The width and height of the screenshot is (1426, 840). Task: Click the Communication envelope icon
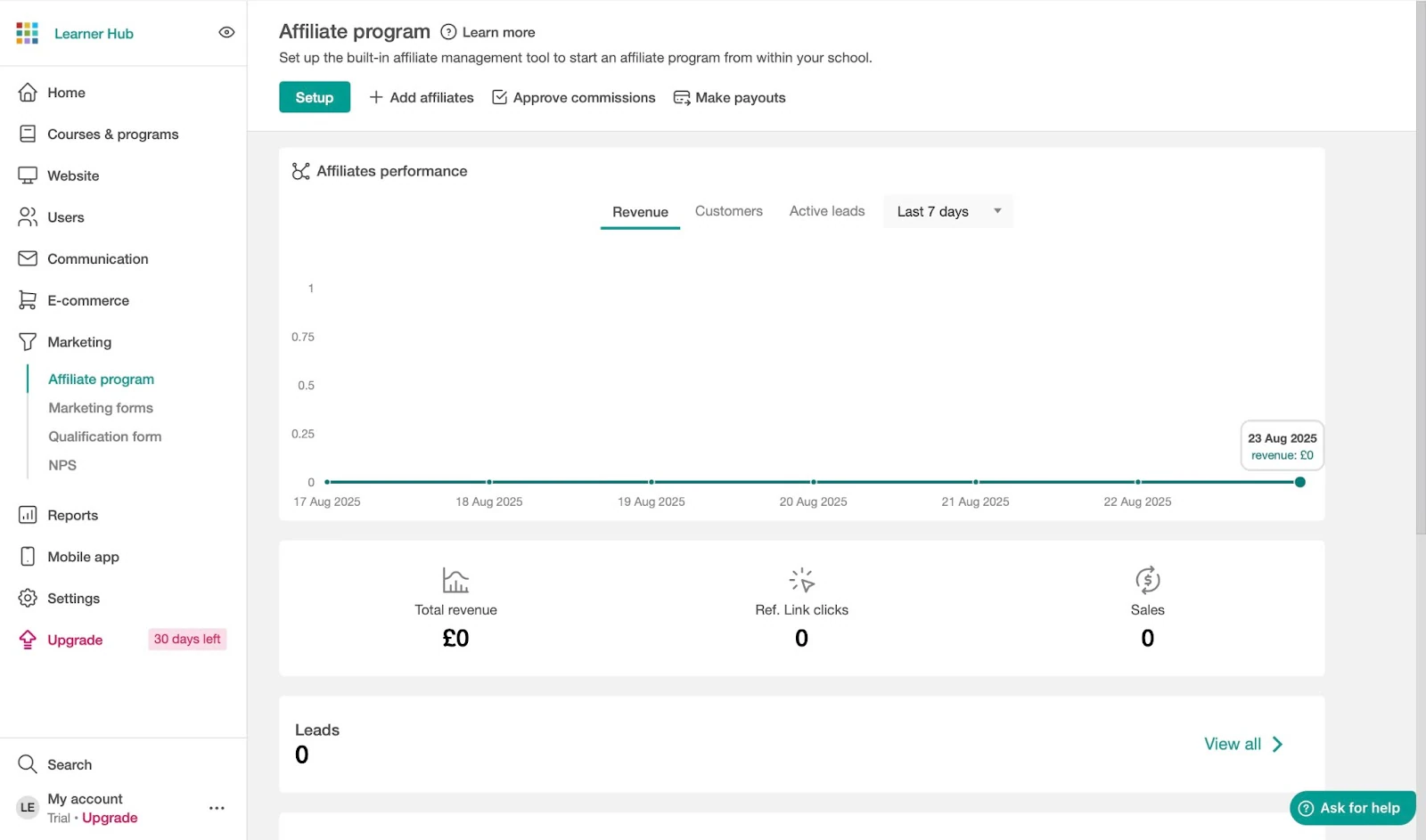(28, 258)
